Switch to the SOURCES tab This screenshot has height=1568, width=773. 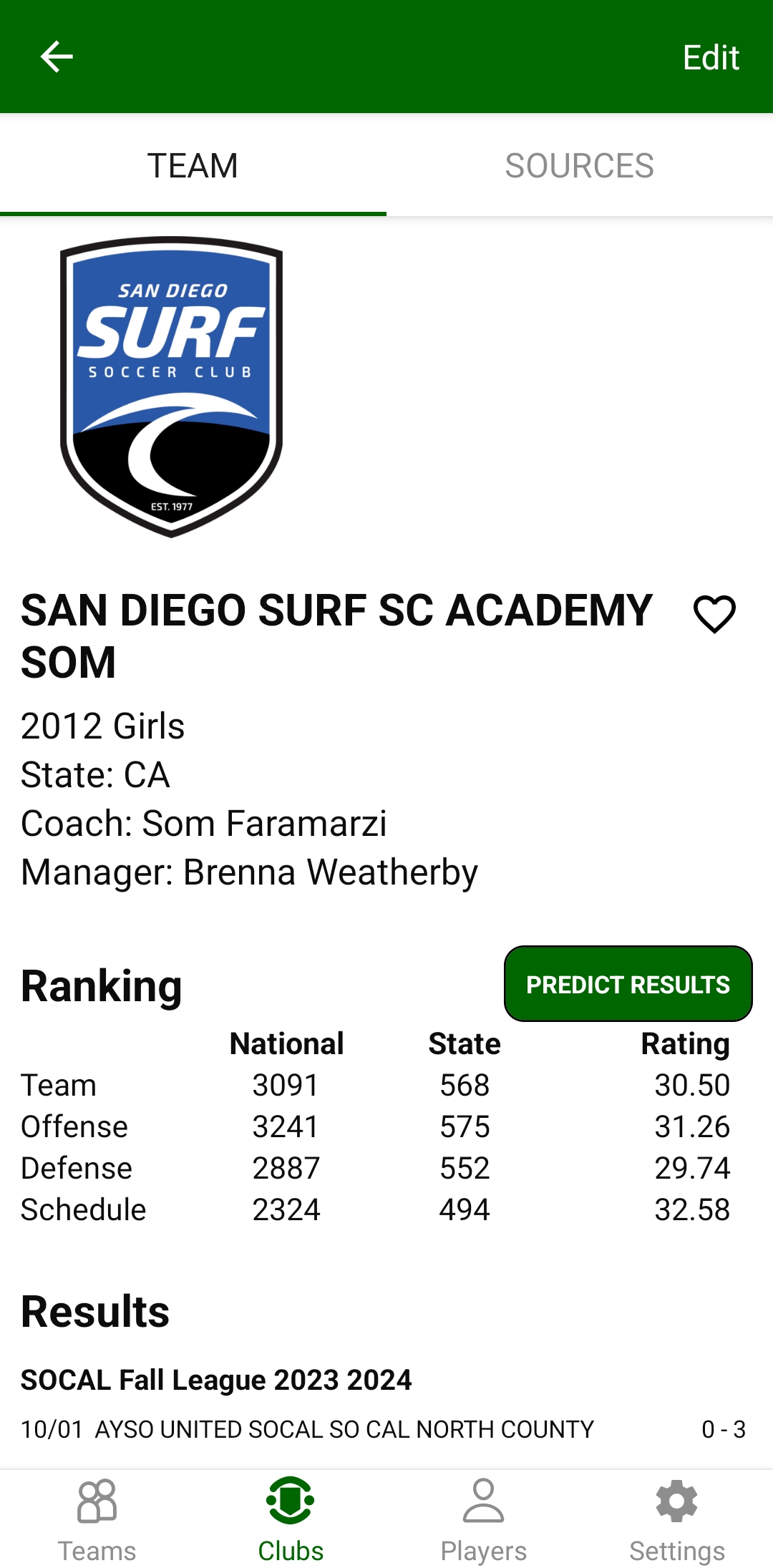click(x=579, y=166)
